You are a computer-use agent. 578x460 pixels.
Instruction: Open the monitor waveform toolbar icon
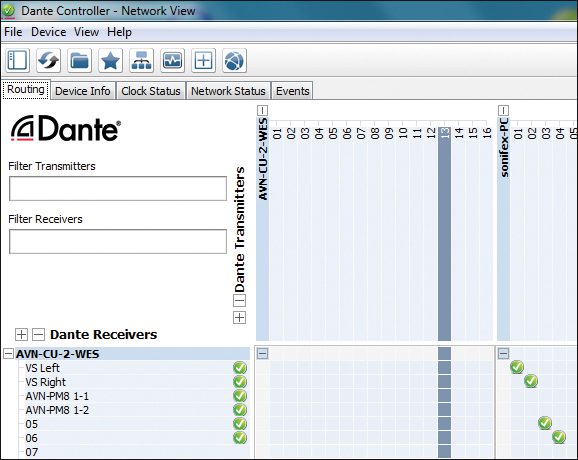[172, 60]
